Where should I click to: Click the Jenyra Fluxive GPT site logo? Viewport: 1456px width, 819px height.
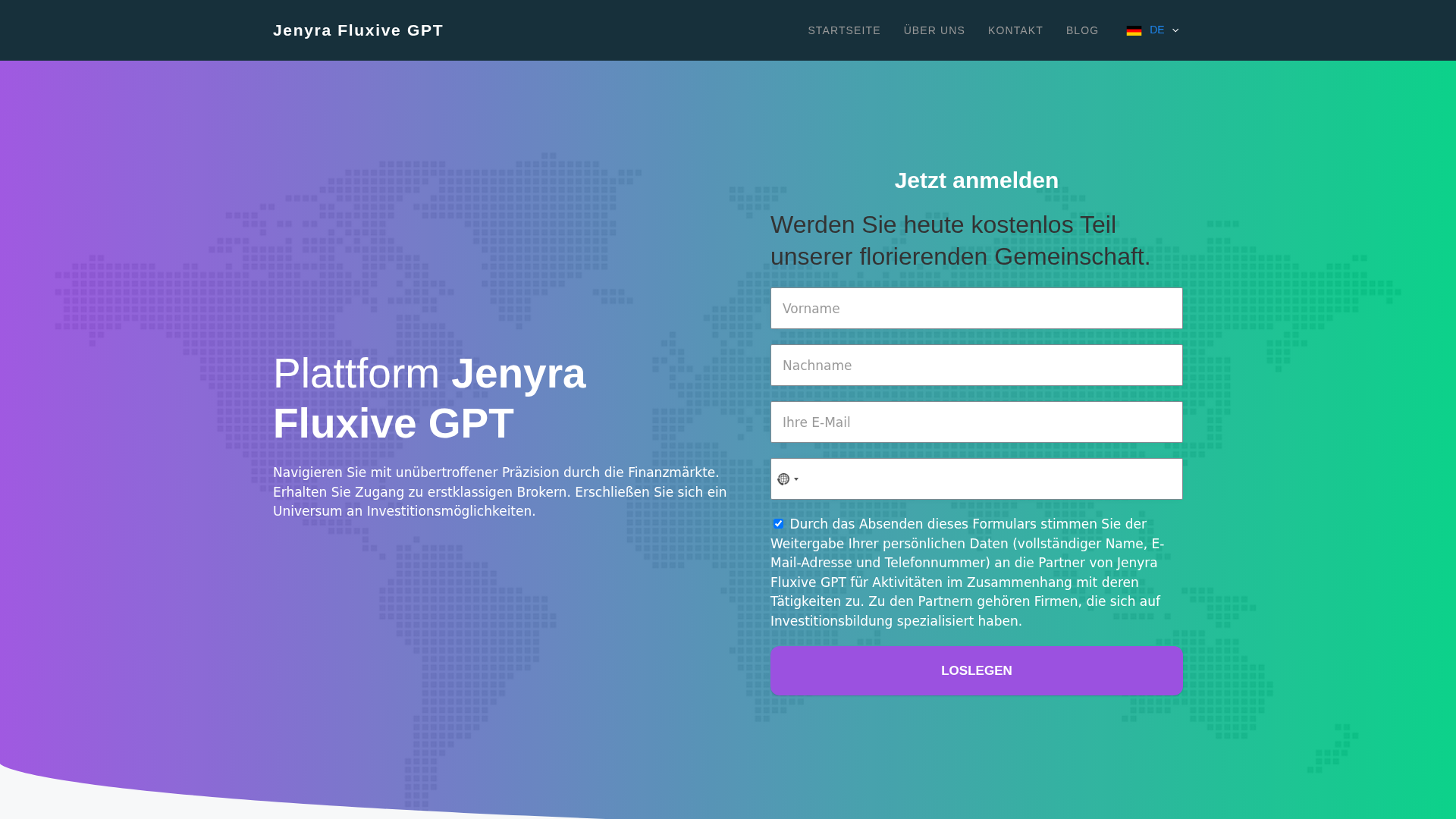point(358,30)
